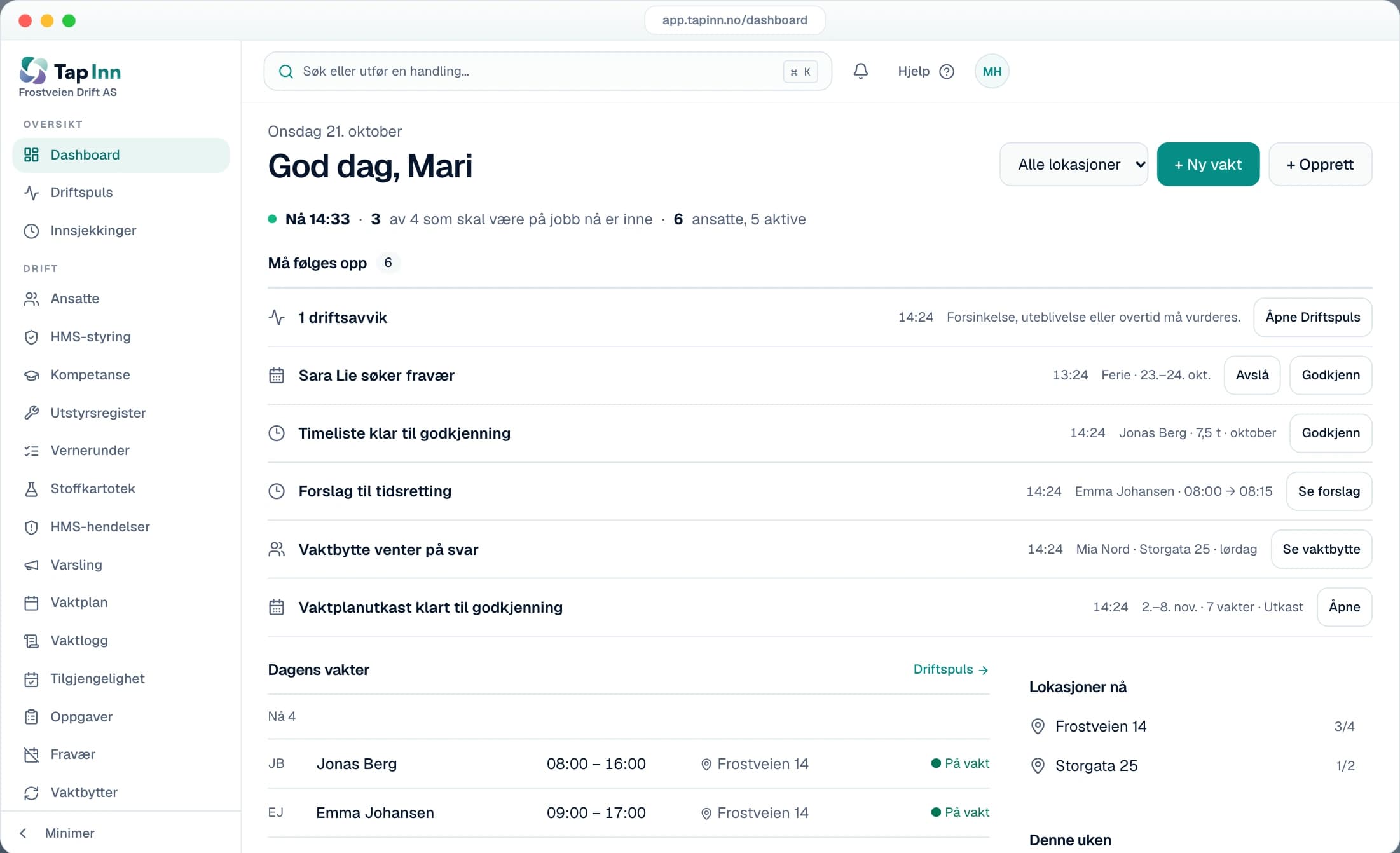1400x853 pixels.
Task: Click Åpne Driftspuls button
Action: click(x=1312, y=317)
